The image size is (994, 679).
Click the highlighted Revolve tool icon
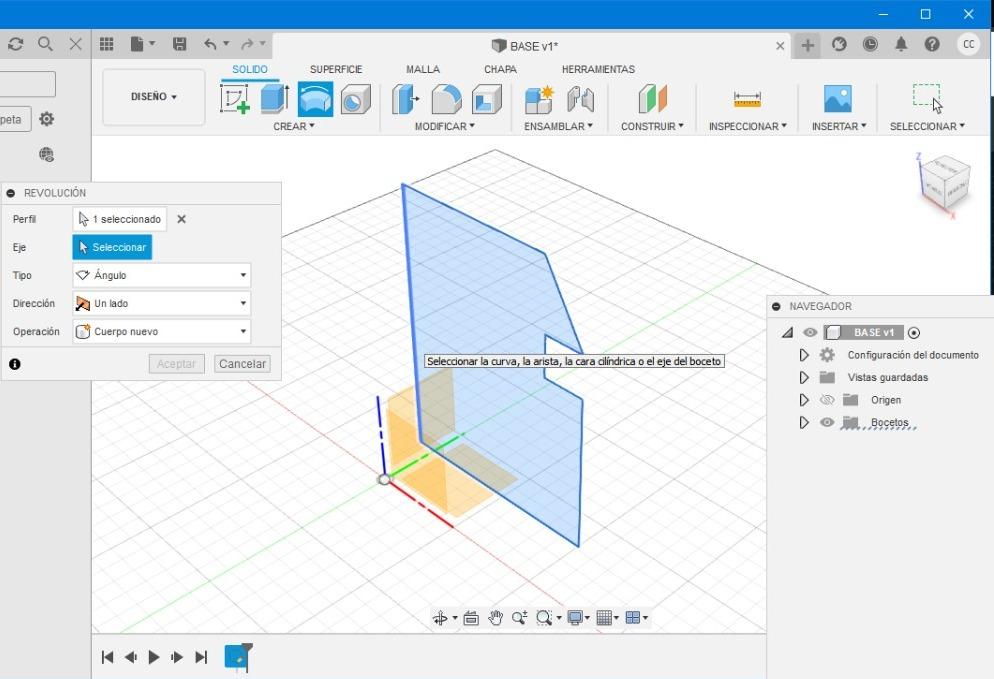315,99
